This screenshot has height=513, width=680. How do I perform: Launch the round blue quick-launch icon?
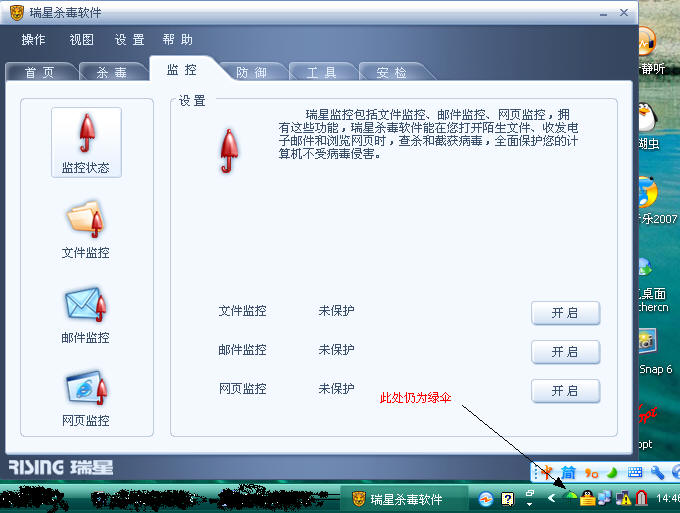pos(486,499)
